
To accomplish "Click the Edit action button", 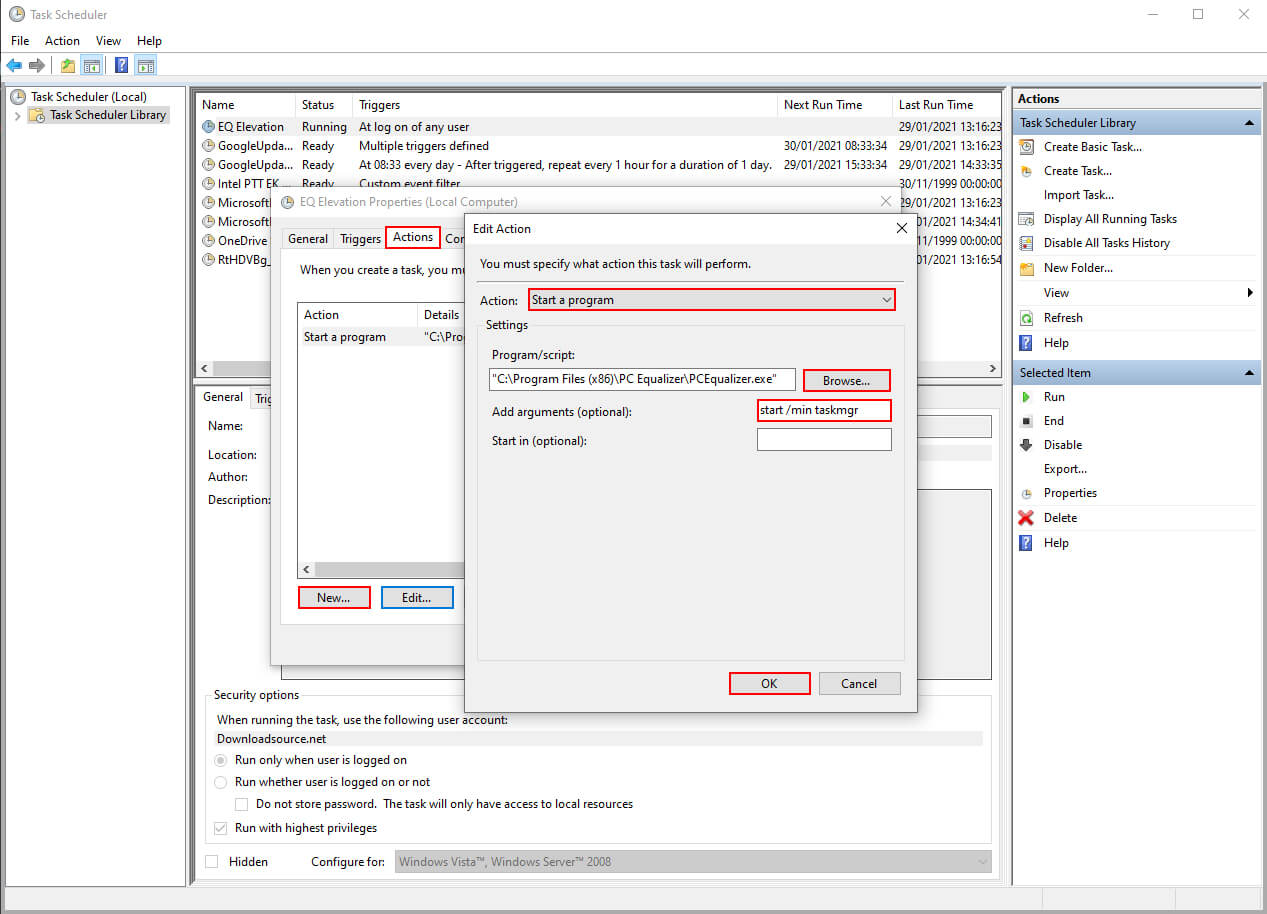I will point(417,598).
